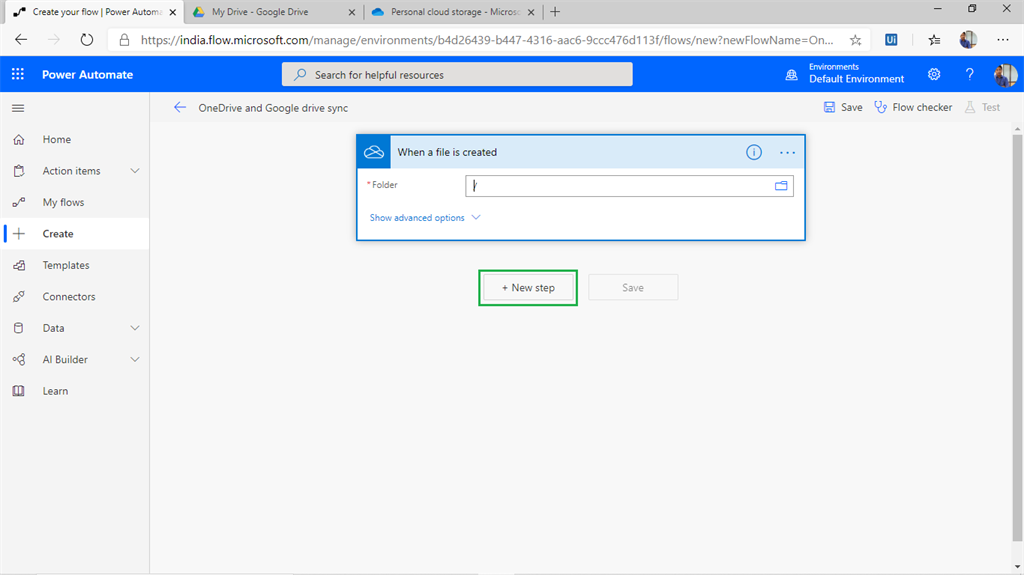Click the Environments globe icon
The width and height of the screenshot is (1024, 575).
792,75
